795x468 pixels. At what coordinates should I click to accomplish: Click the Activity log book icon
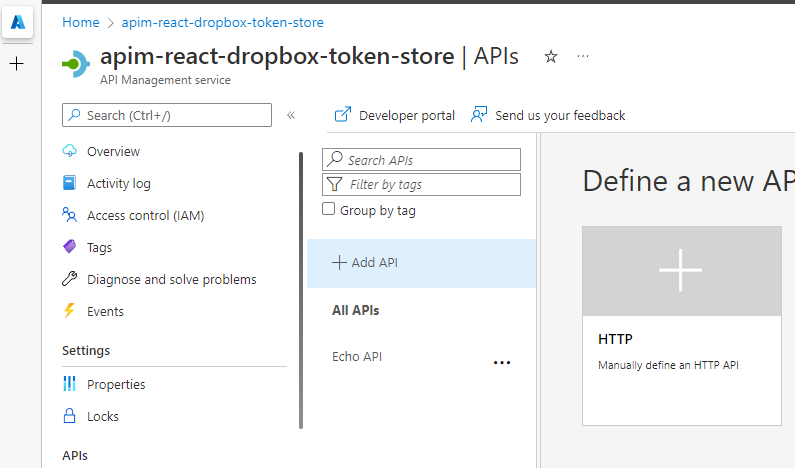click(x=69, y=183)
